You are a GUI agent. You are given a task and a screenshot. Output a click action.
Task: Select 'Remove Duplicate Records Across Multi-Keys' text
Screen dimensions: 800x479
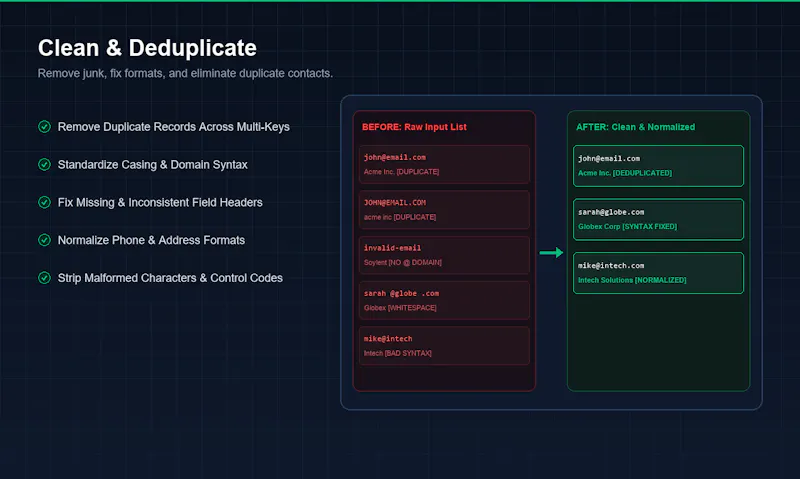pyautogui.click(x=173, y=127)
